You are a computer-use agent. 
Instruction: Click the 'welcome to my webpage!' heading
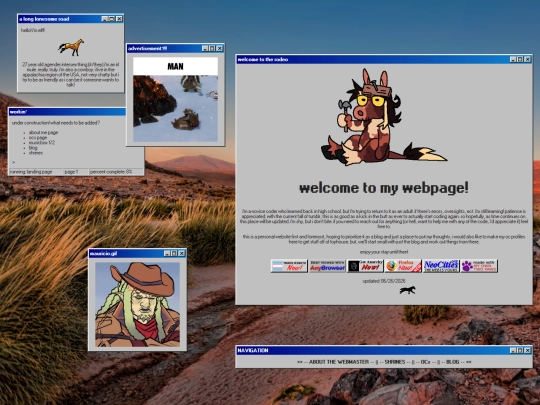coord(384,188)
